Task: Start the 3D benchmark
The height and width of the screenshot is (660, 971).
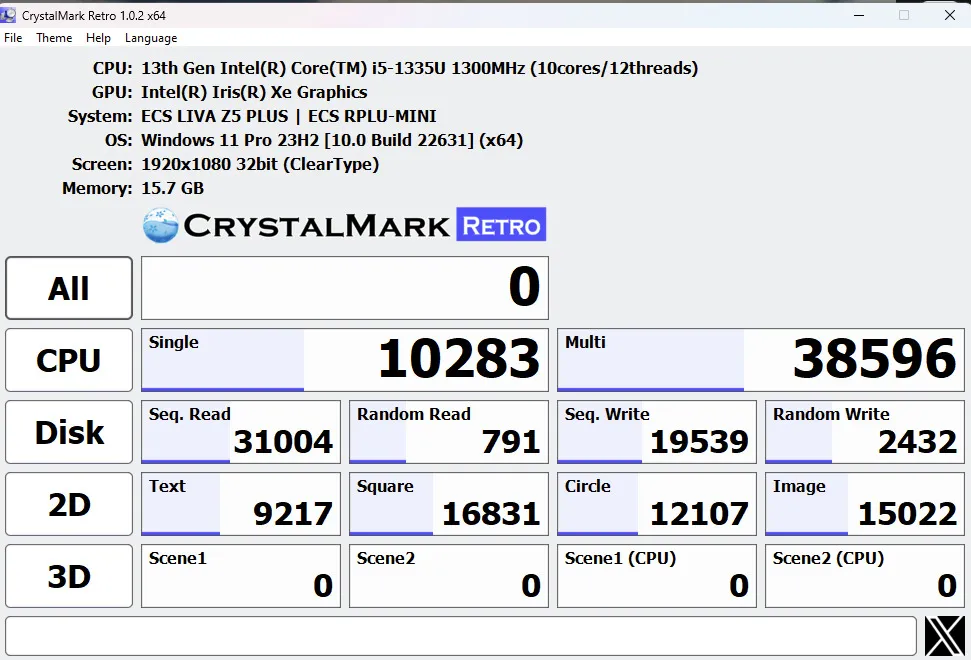Action: point(69,576)
